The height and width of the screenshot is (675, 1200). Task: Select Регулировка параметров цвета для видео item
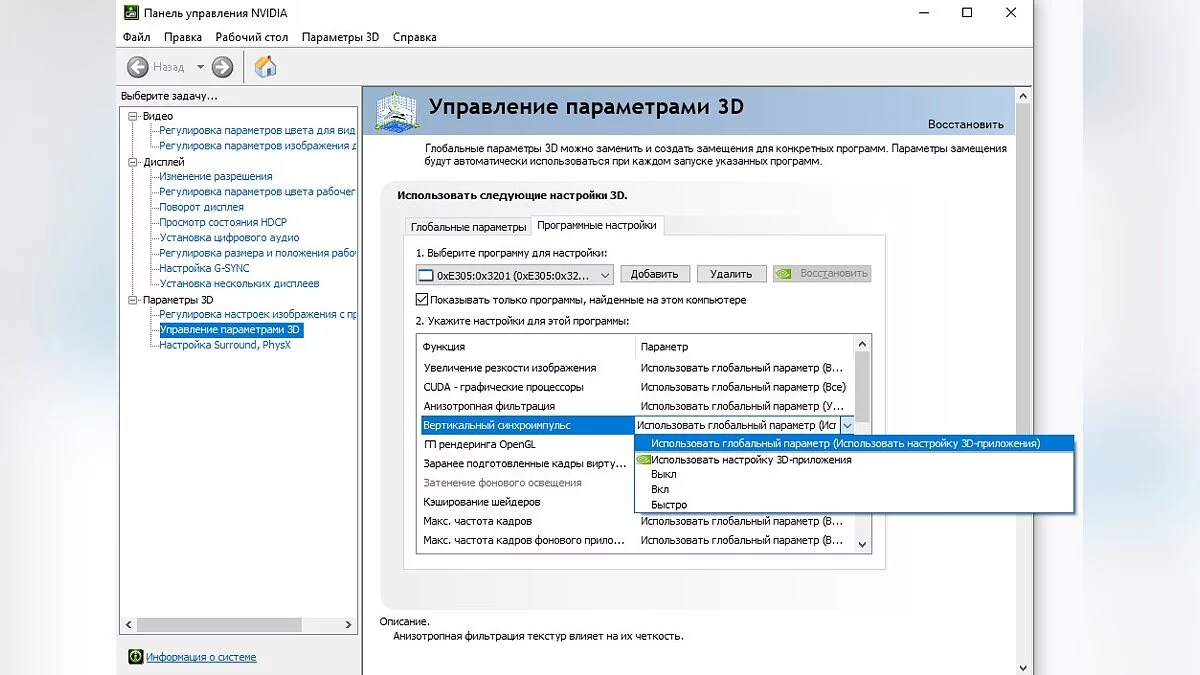(257, 131)
